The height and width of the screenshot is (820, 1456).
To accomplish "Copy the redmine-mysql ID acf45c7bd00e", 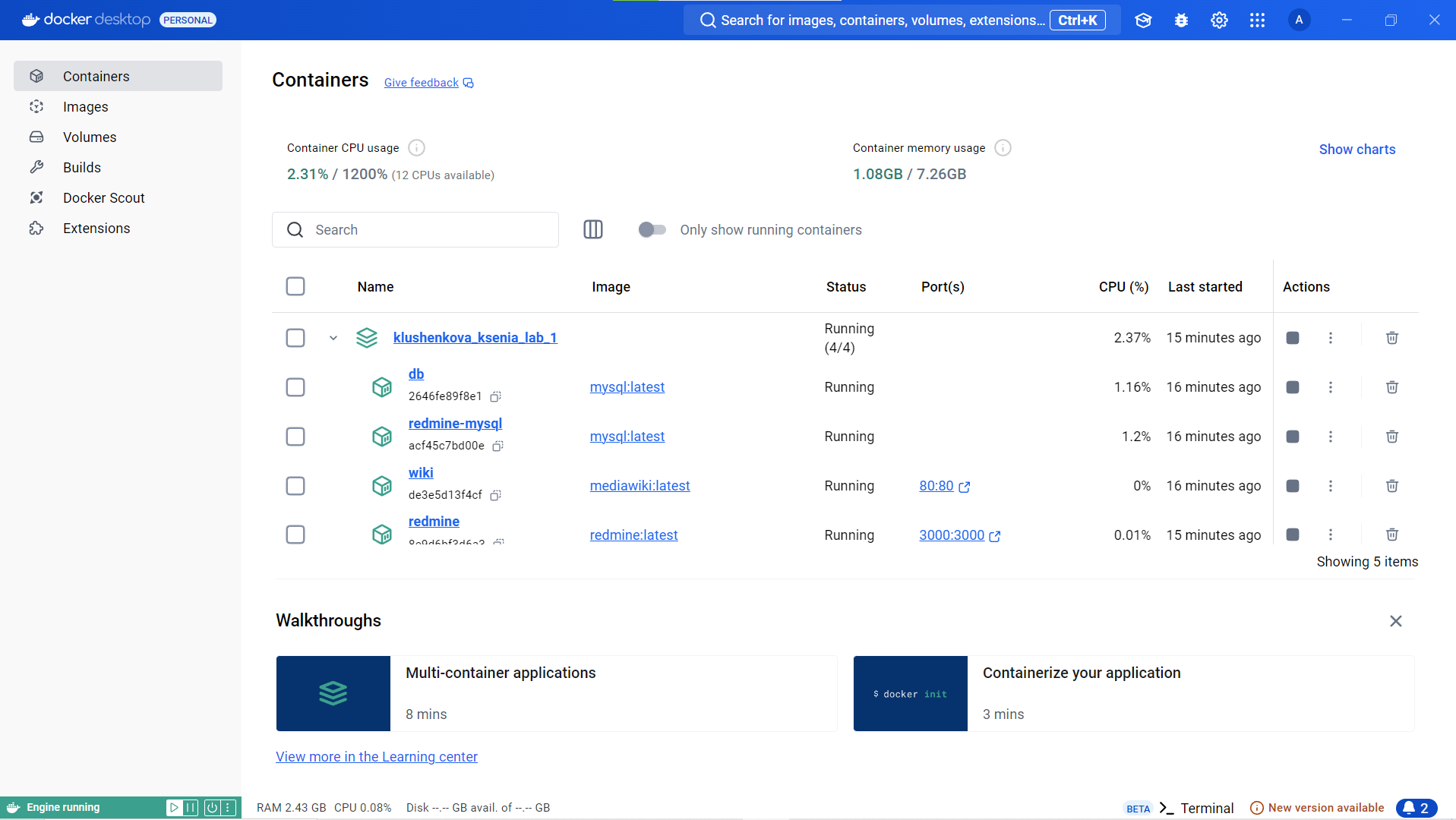I will 497,446.
